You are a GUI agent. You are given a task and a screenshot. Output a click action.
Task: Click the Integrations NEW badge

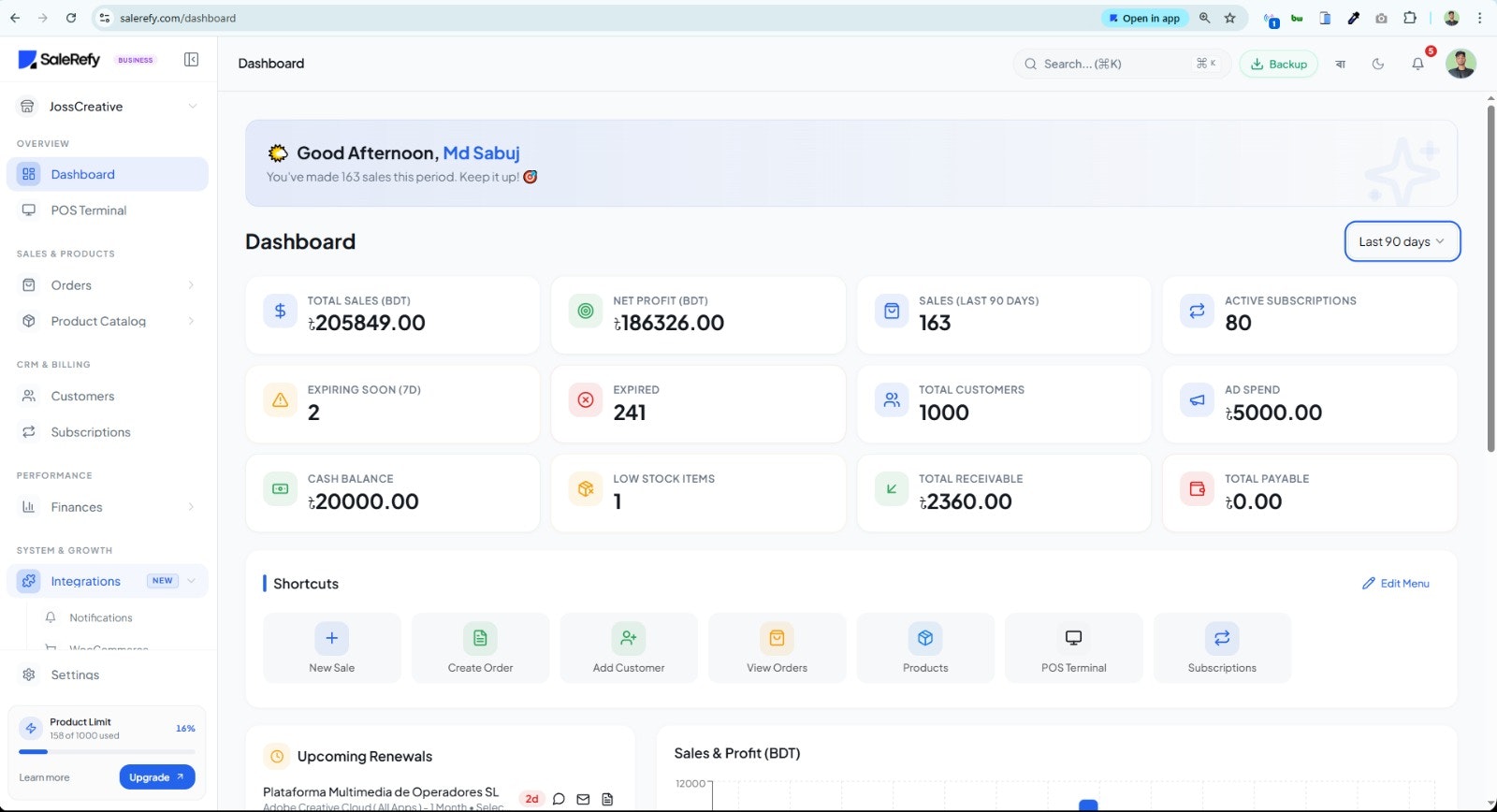(163, 581)
